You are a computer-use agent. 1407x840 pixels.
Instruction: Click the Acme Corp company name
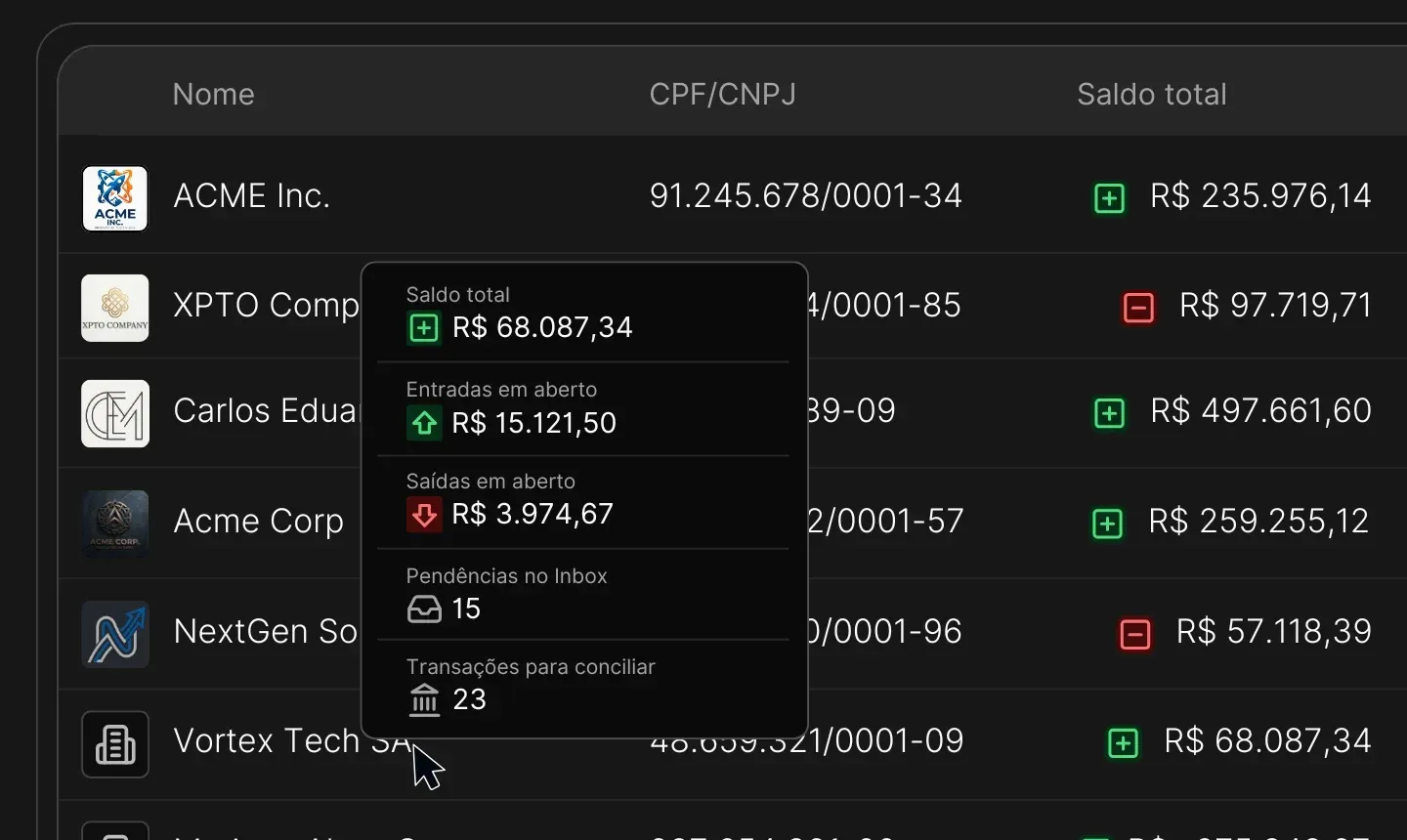[x=259, y=522]
